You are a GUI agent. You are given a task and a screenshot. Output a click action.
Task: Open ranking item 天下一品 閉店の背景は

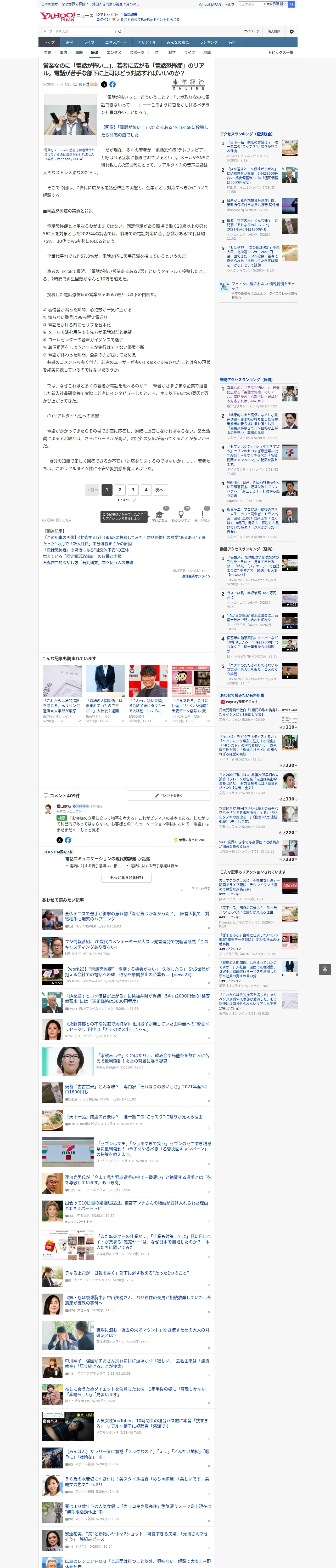point(253,146)
